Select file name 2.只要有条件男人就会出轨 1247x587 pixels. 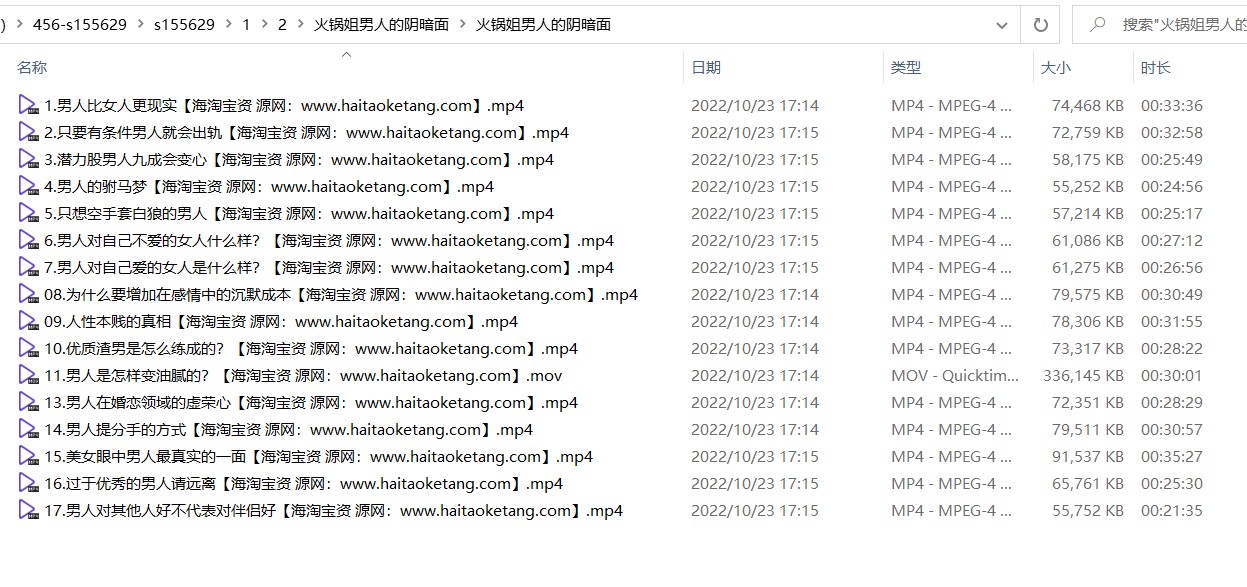click(x=306, y=132)
